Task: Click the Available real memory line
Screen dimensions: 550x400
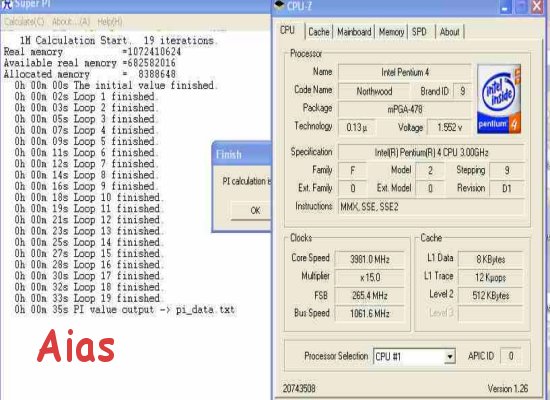Action: click(89, 63)
